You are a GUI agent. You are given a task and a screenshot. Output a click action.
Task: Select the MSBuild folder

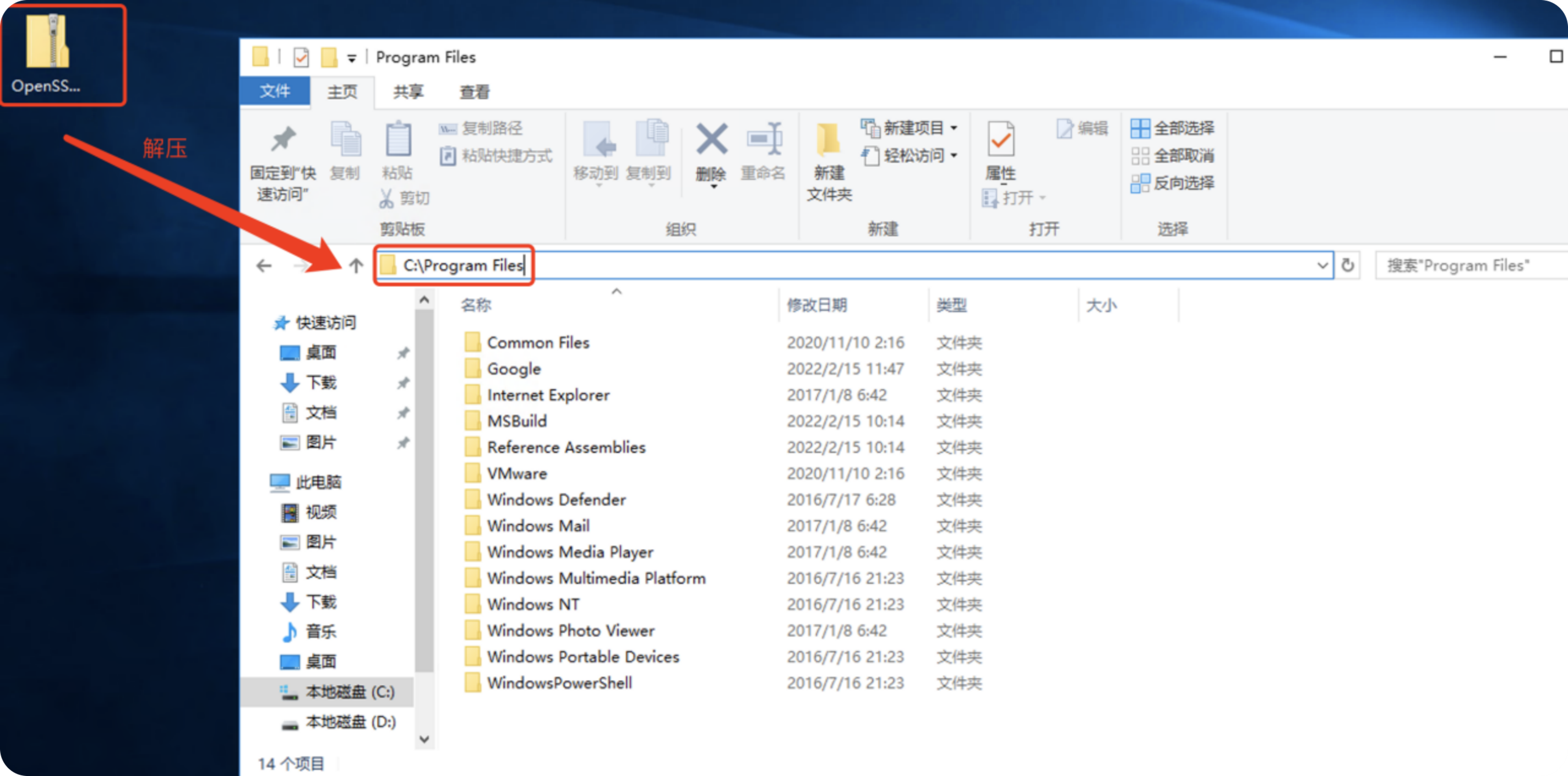pos(506,421)
